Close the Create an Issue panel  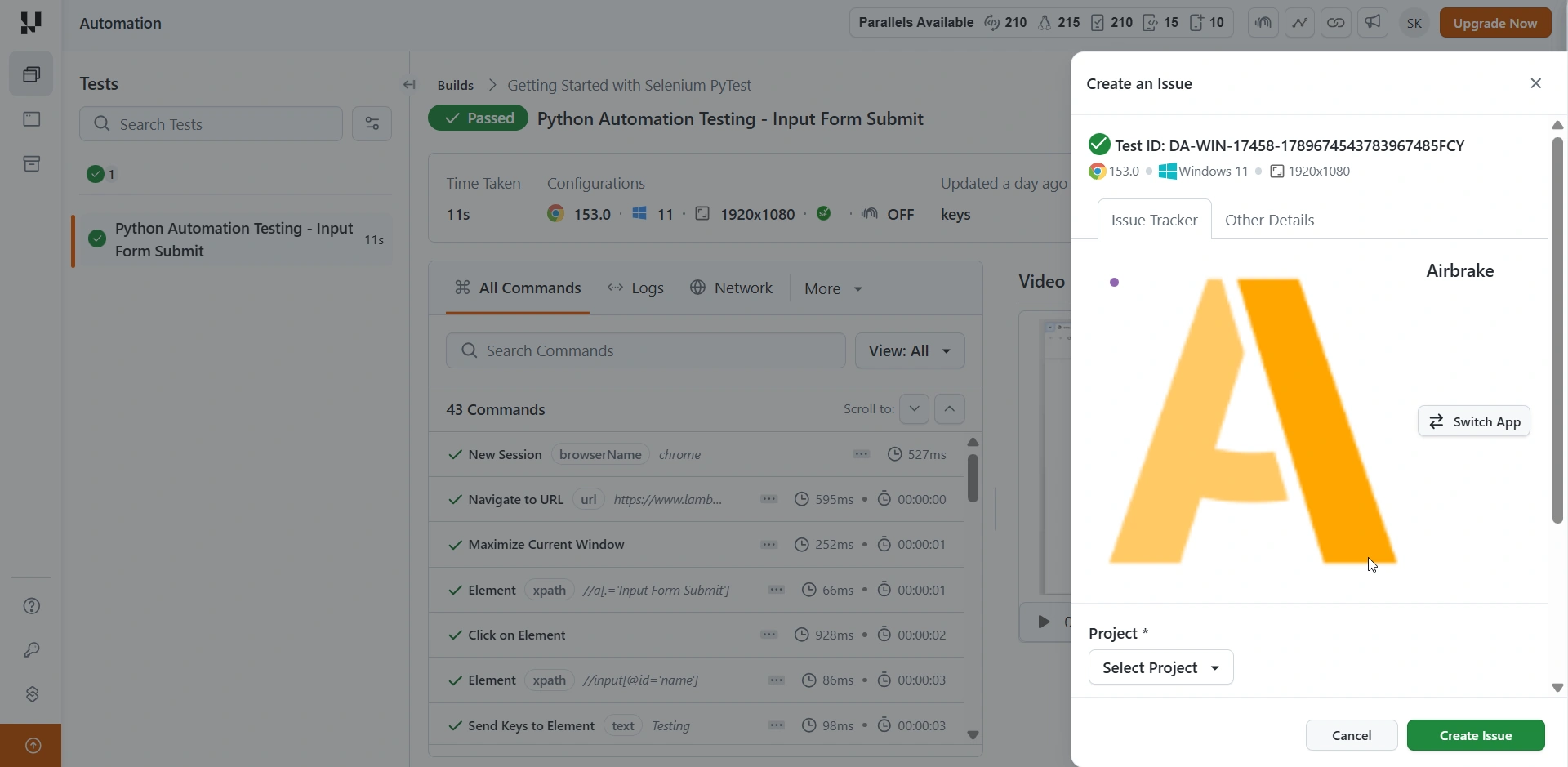click(1535, 83)
